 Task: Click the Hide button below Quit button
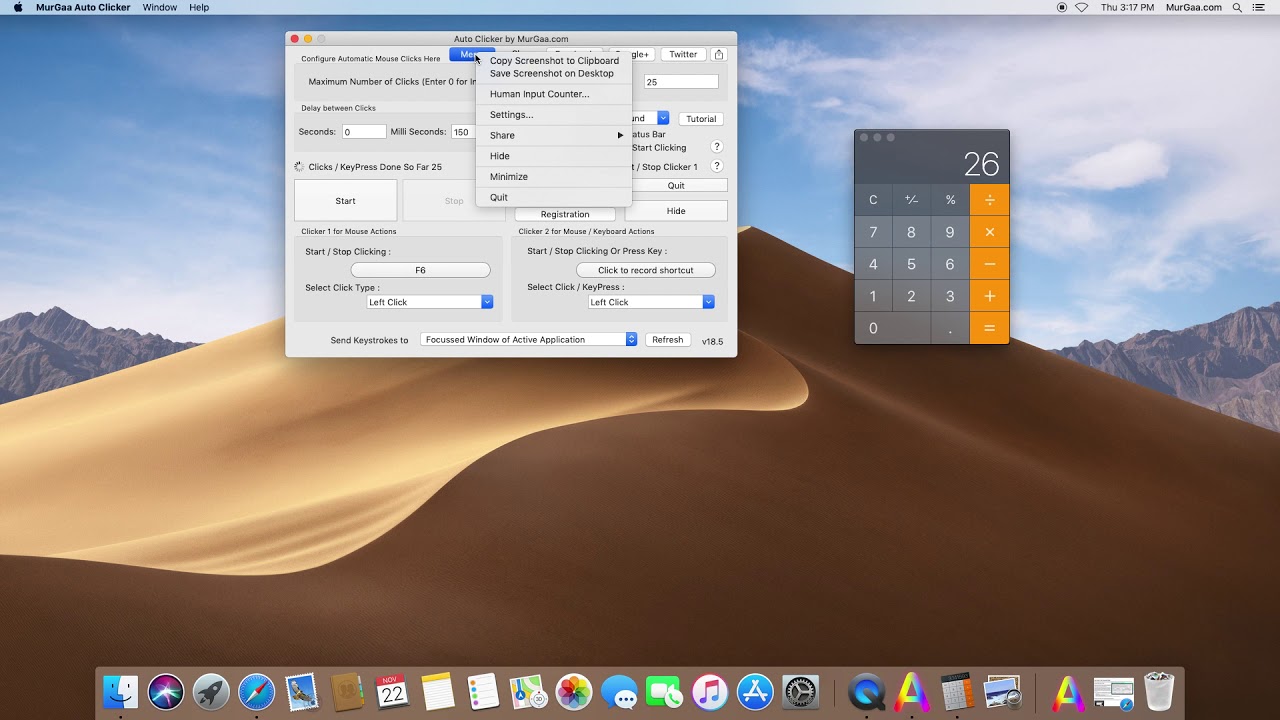click(676, 211)
